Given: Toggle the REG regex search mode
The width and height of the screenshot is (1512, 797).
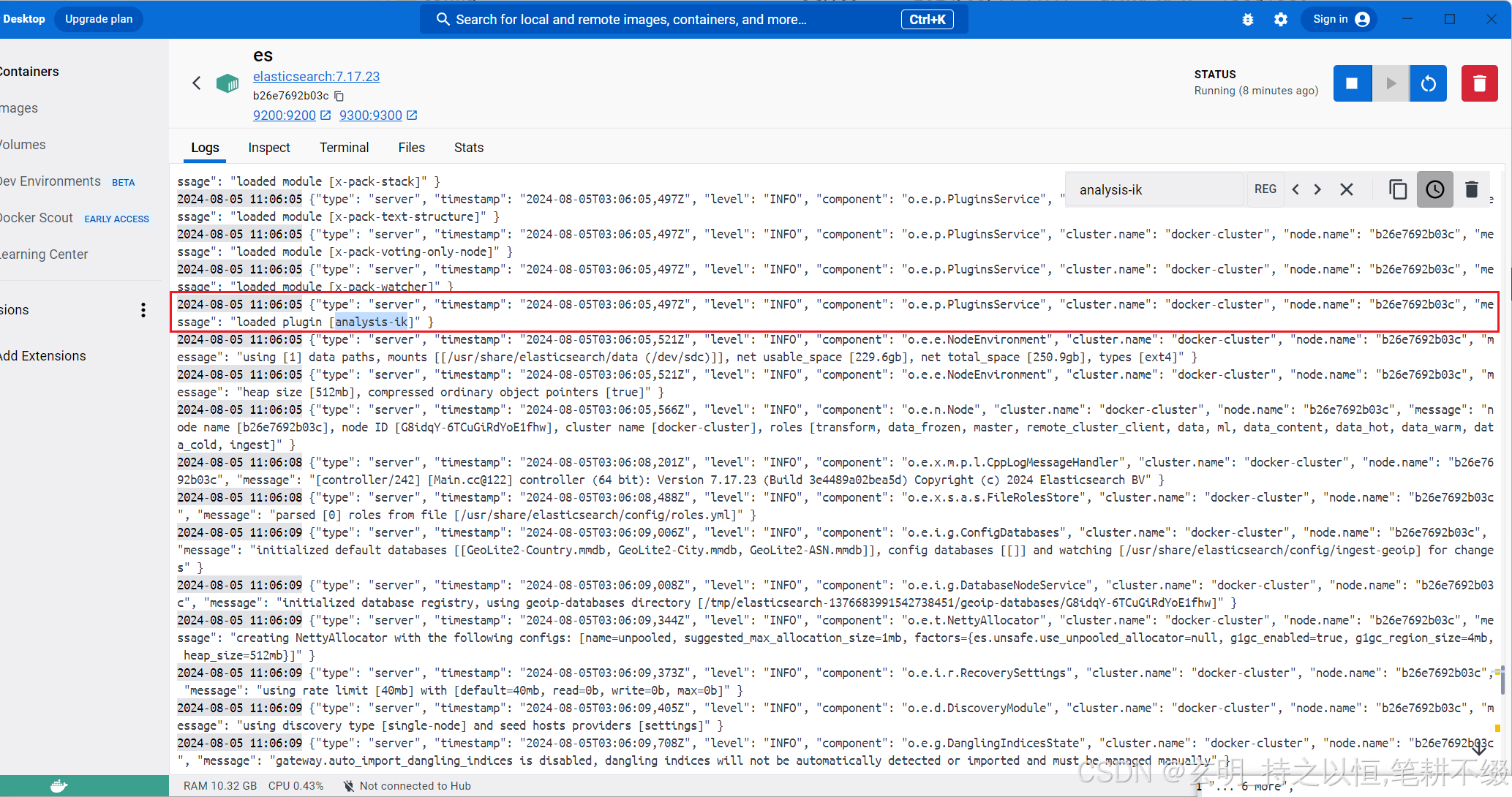Looking at the screenshot, I should (x=1265, y=189).
